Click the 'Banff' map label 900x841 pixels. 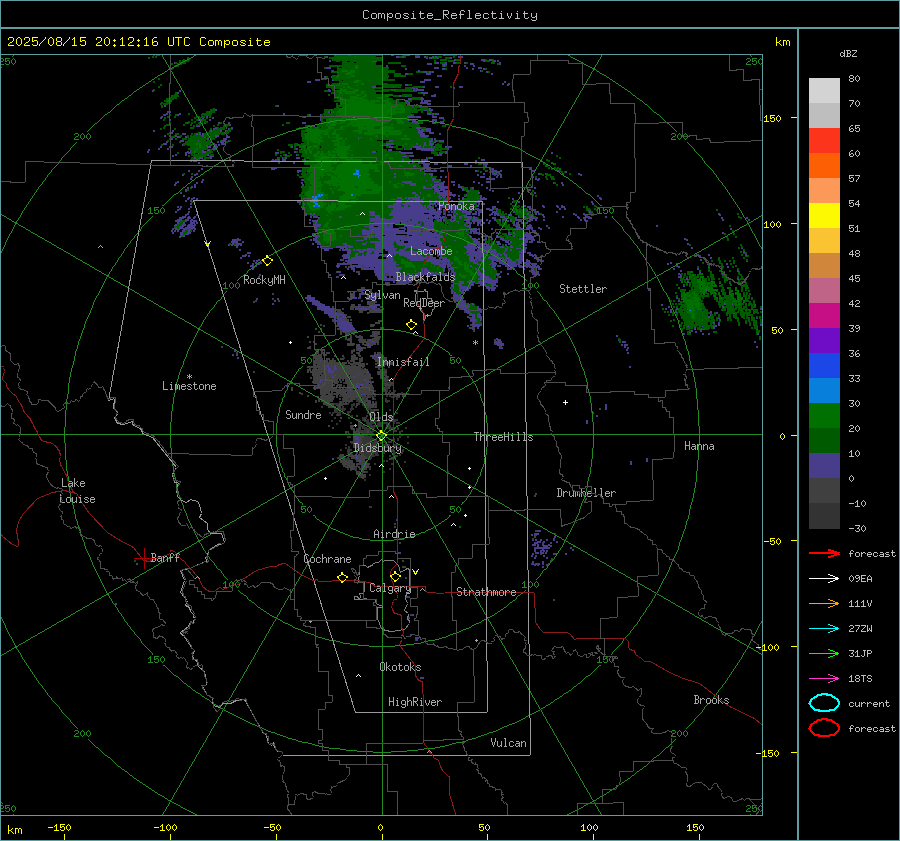coord(165,557)
